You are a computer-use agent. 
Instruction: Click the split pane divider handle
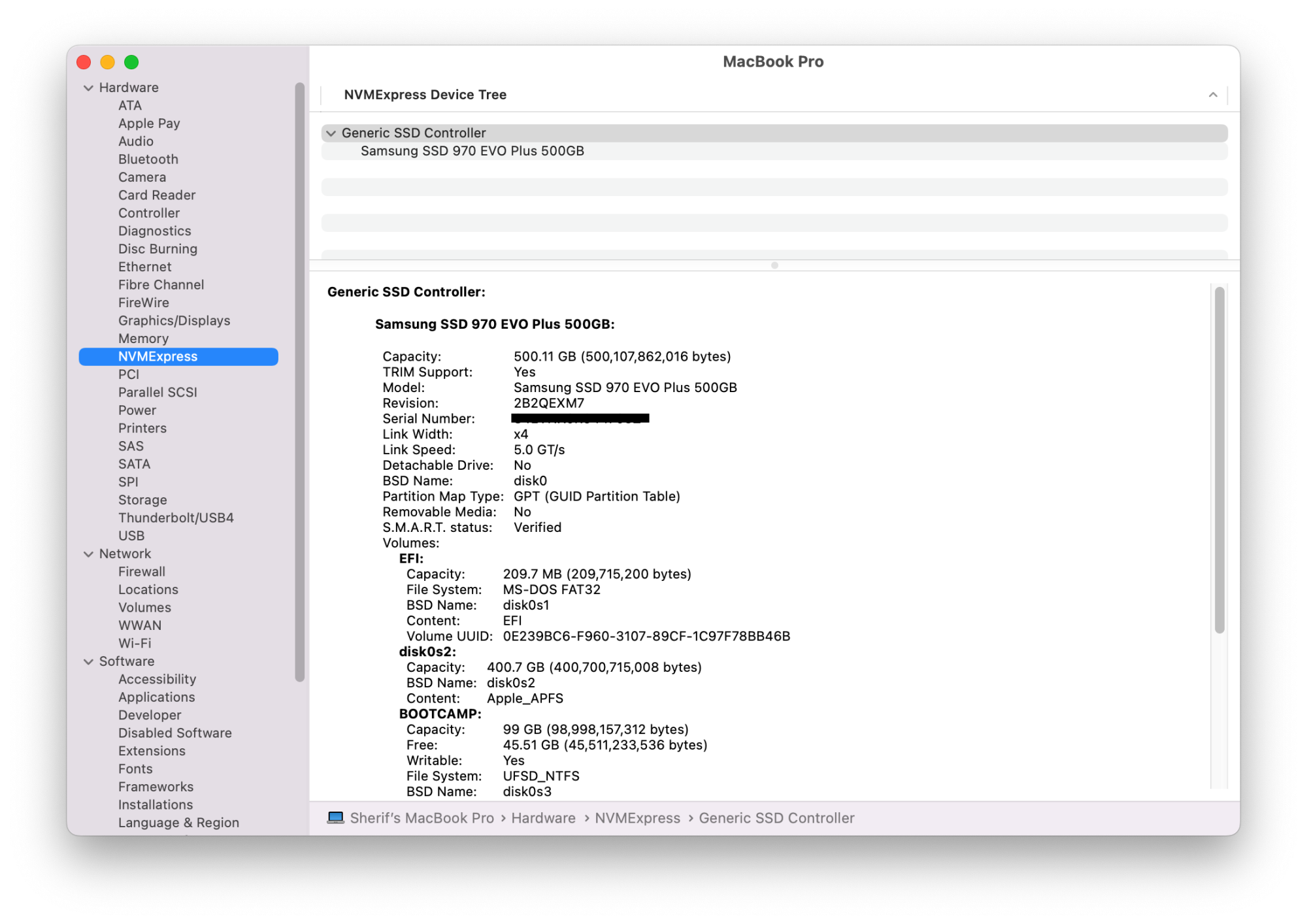click(774, 265)
